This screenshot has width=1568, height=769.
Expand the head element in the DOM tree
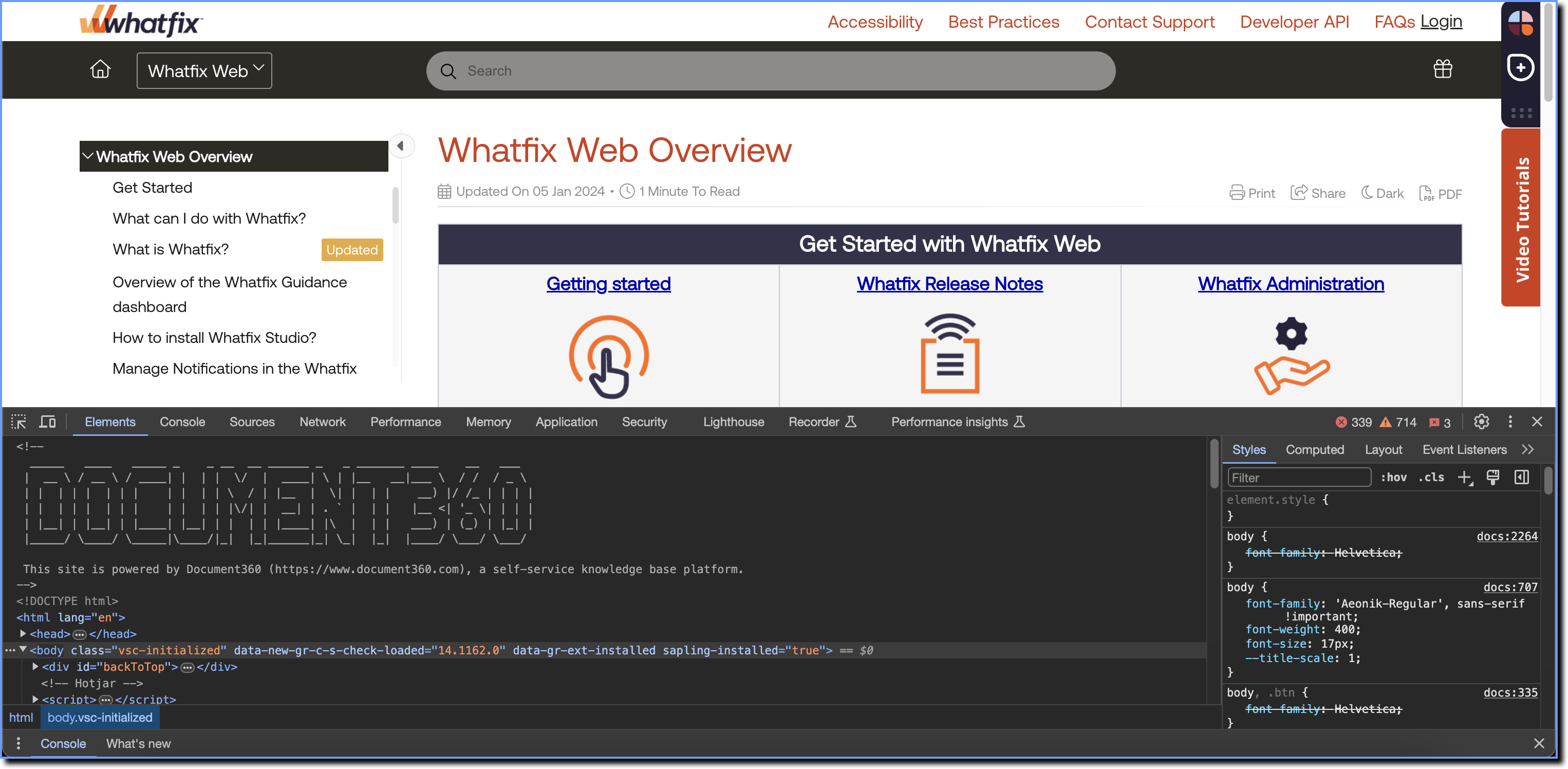pos(23,633)
